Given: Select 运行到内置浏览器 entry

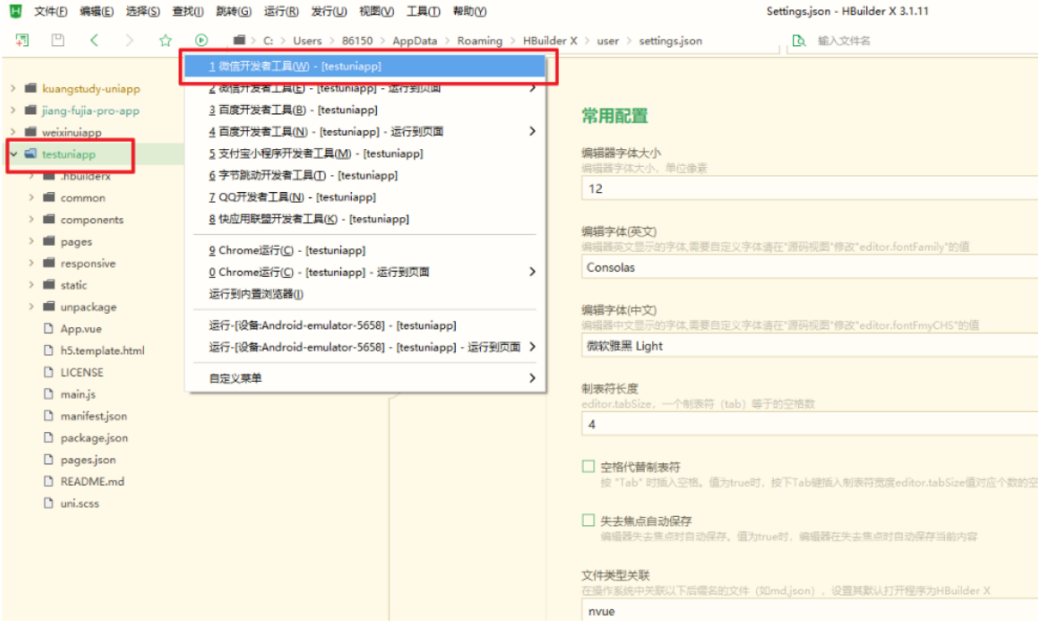Looking at the screenshot, I should coord(365,294).
